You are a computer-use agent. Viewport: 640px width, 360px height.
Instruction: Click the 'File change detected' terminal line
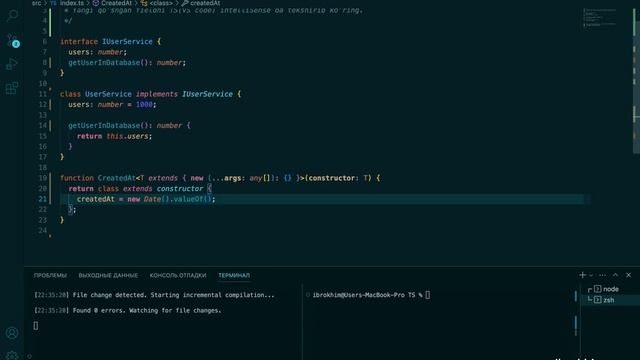click(154, 295)
